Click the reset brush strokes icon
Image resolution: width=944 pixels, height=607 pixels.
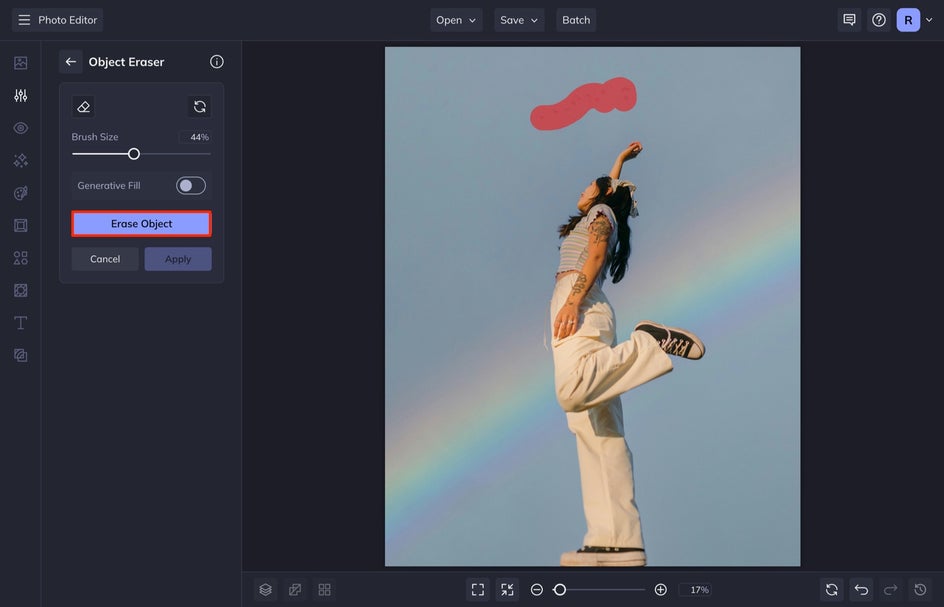pos(200,107)
